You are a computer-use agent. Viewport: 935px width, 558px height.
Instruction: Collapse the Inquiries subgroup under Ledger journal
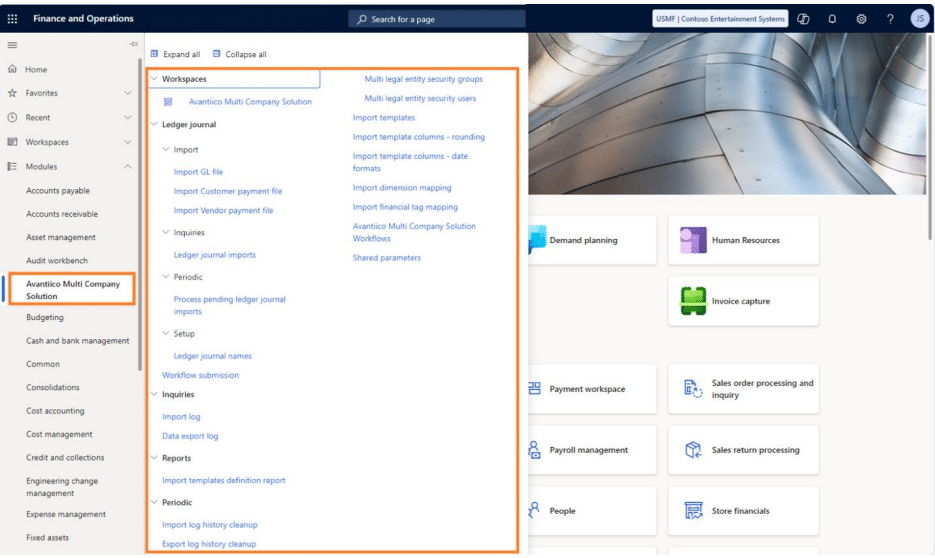(166, 232)
